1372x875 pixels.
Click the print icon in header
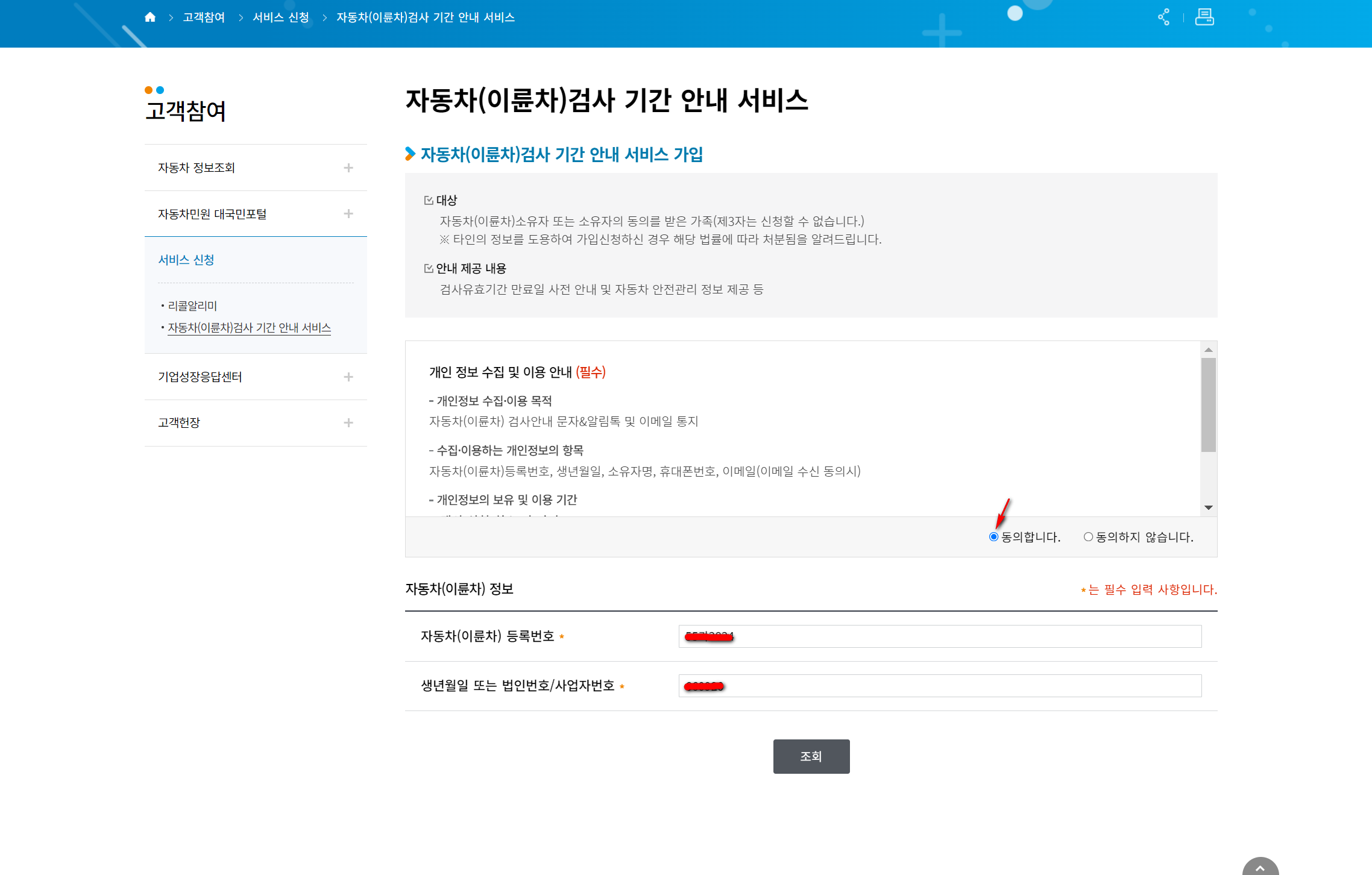[x=1204, y=17]
